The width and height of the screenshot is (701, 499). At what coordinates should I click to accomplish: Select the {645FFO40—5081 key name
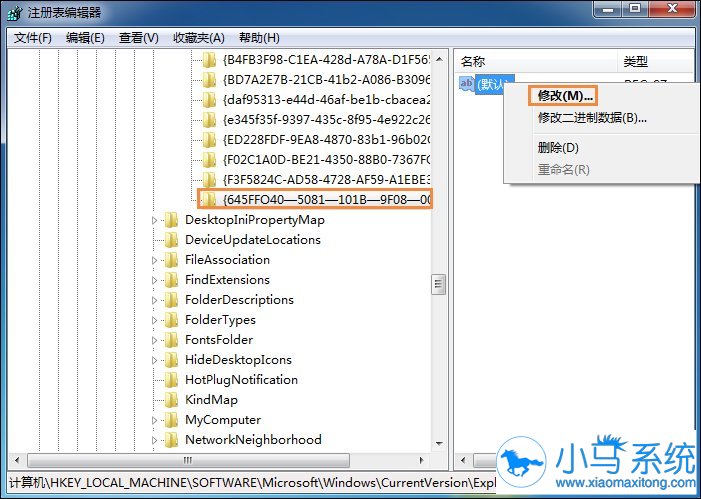pyautogui.click(x=326, y=199)
